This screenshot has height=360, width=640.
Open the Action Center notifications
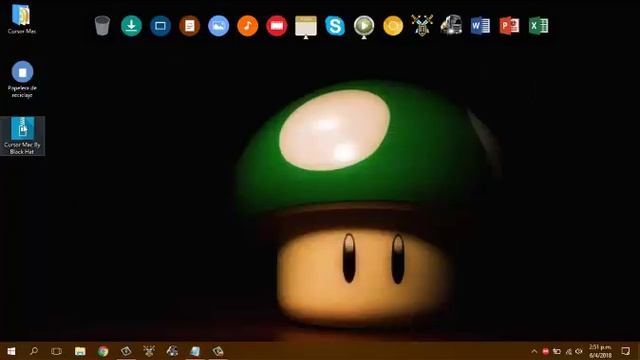click(x=625, y=351)
